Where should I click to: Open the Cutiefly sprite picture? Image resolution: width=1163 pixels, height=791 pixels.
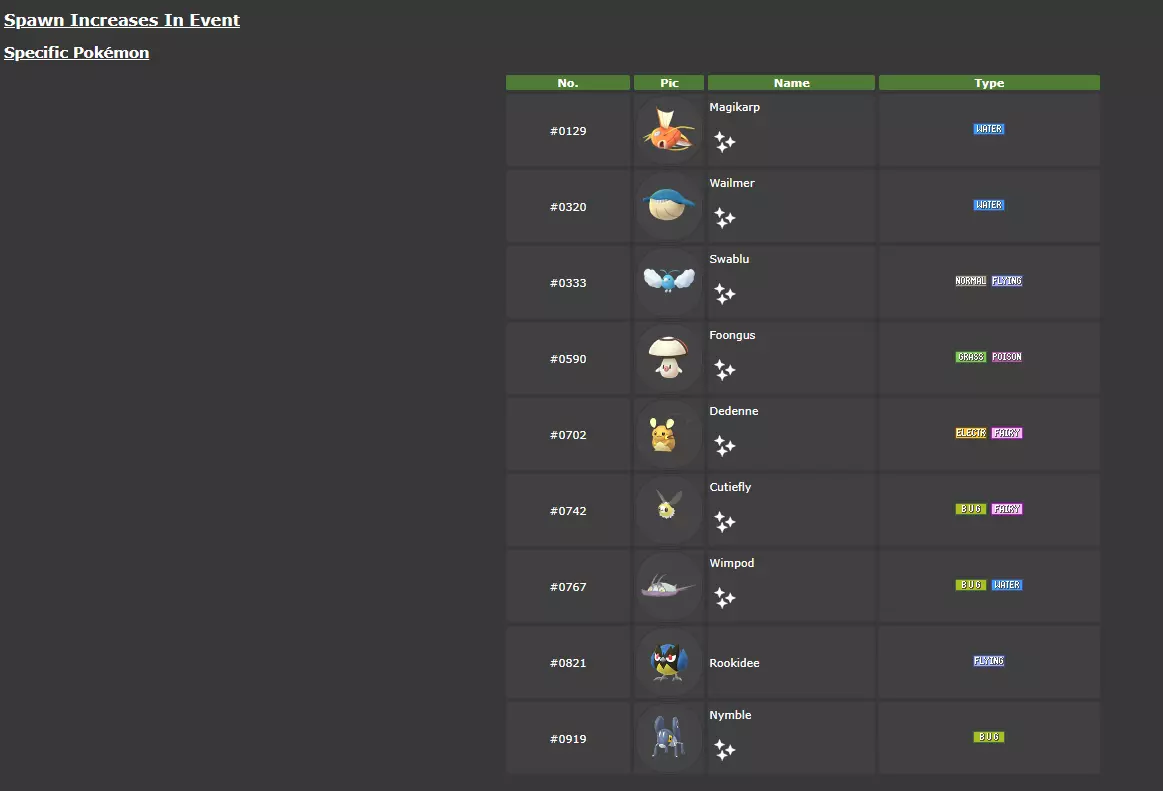click(x=669, y=511)
